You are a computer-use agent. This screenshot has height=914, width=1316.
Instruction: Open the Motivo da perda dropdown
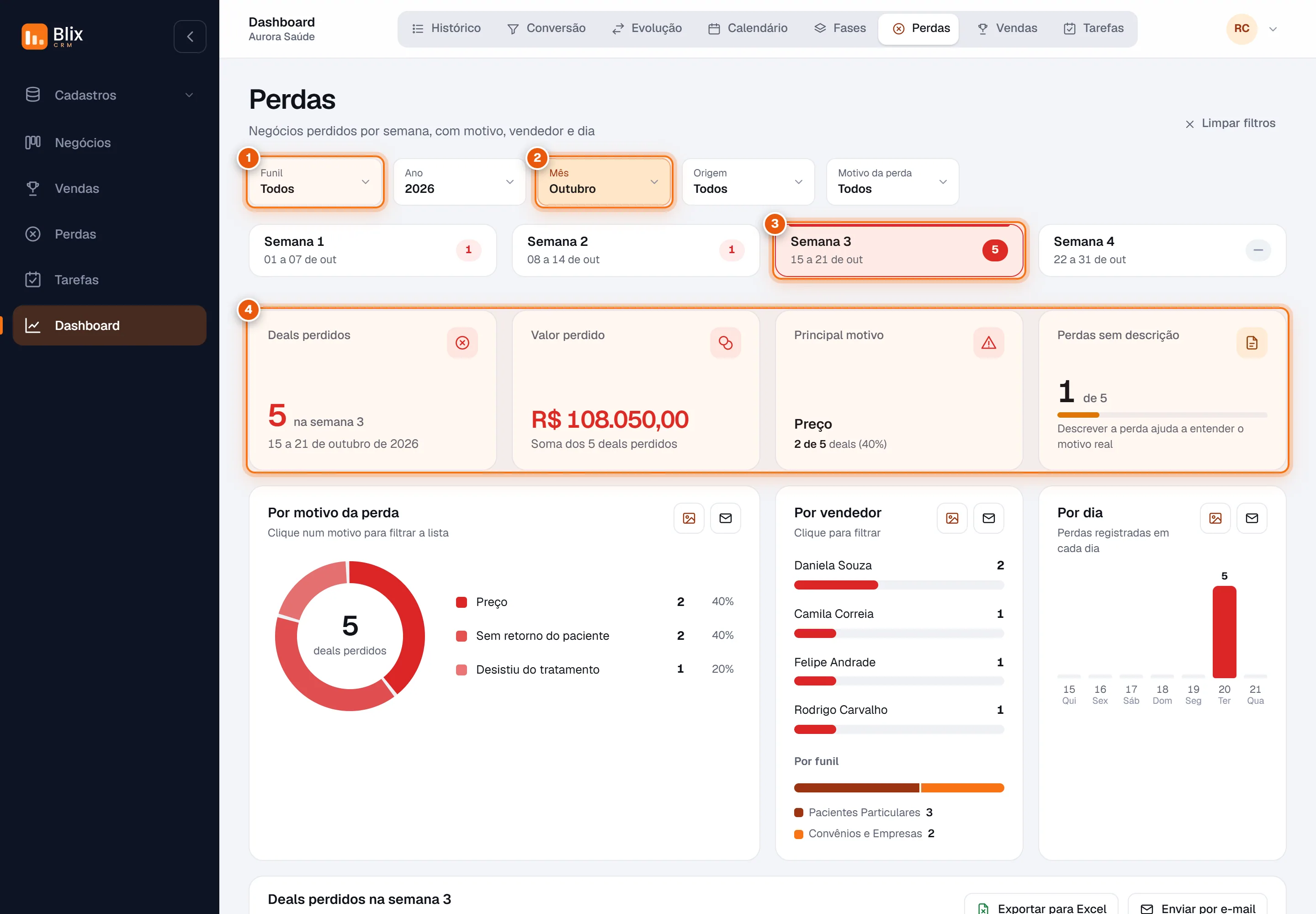click(x=892, y=181)
